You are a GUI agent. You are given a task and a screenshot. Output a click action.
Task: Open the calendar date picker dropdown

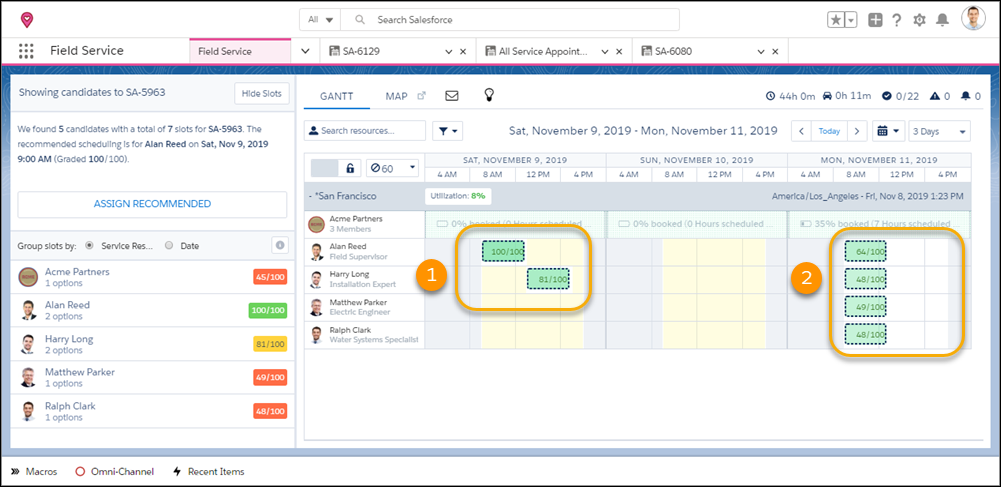(x=889, y=131)
